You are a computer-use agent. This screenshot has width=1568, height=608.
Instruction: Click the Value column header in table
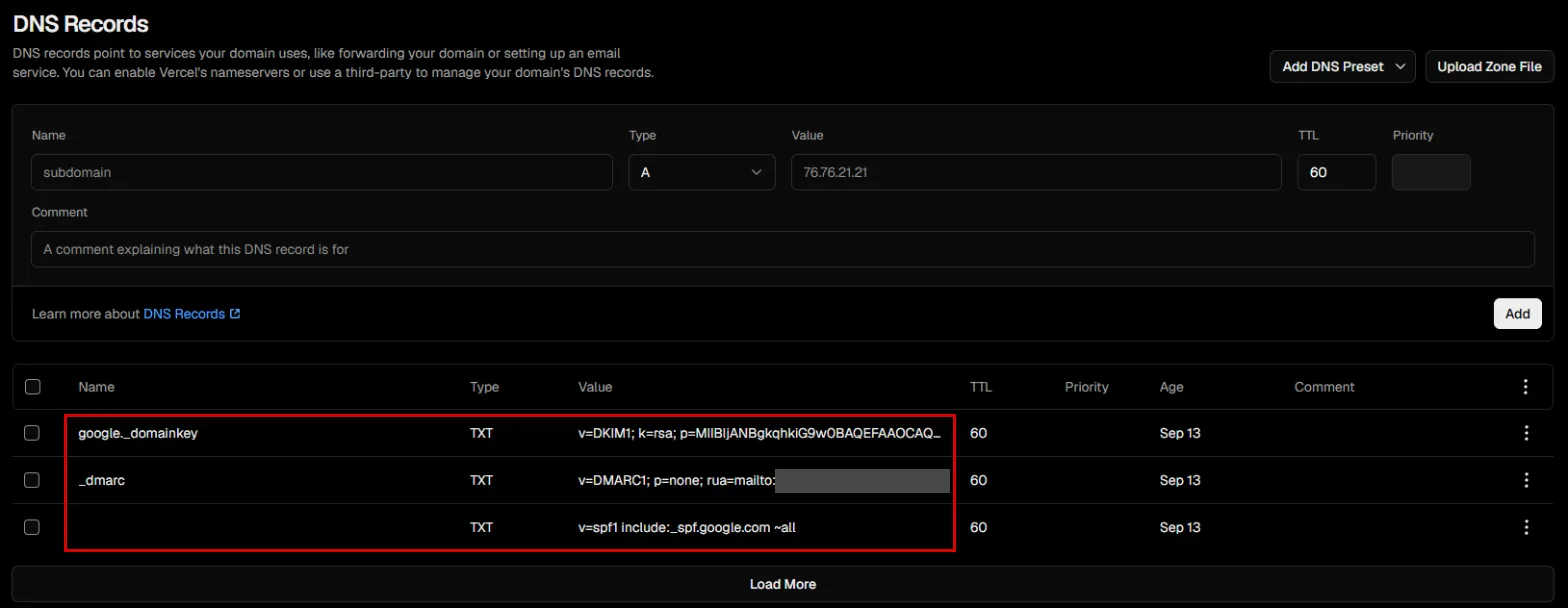coord(595,387)
